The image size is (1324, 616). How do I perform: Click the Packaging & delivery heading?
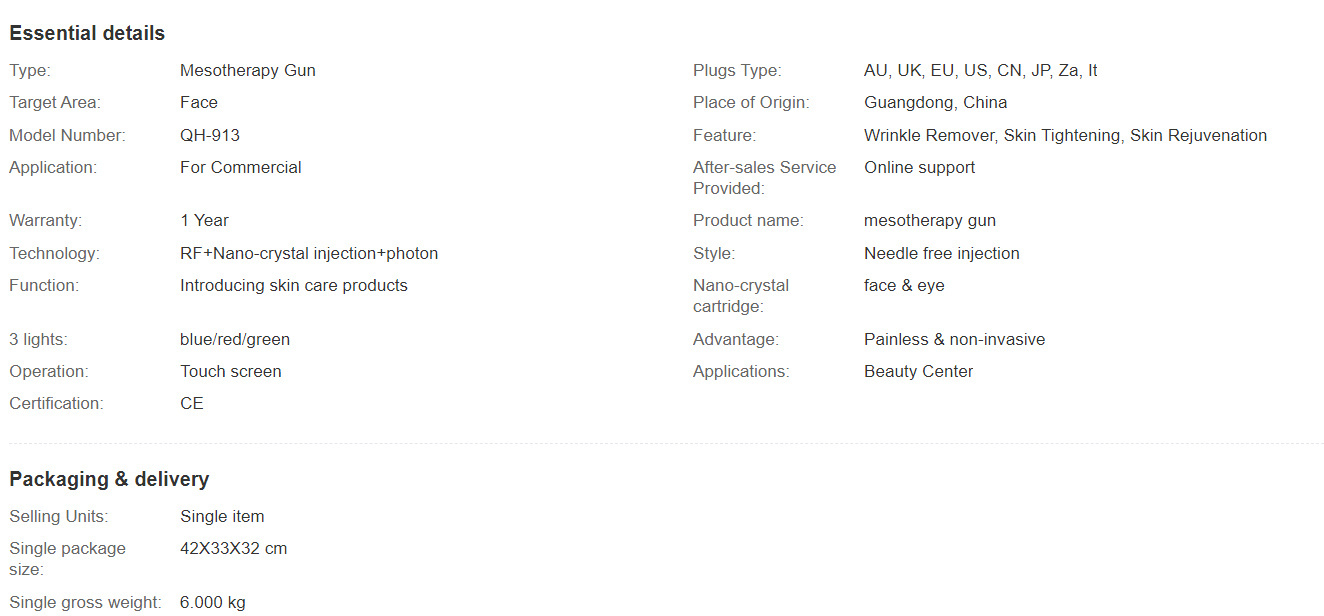tap(109, 479)
